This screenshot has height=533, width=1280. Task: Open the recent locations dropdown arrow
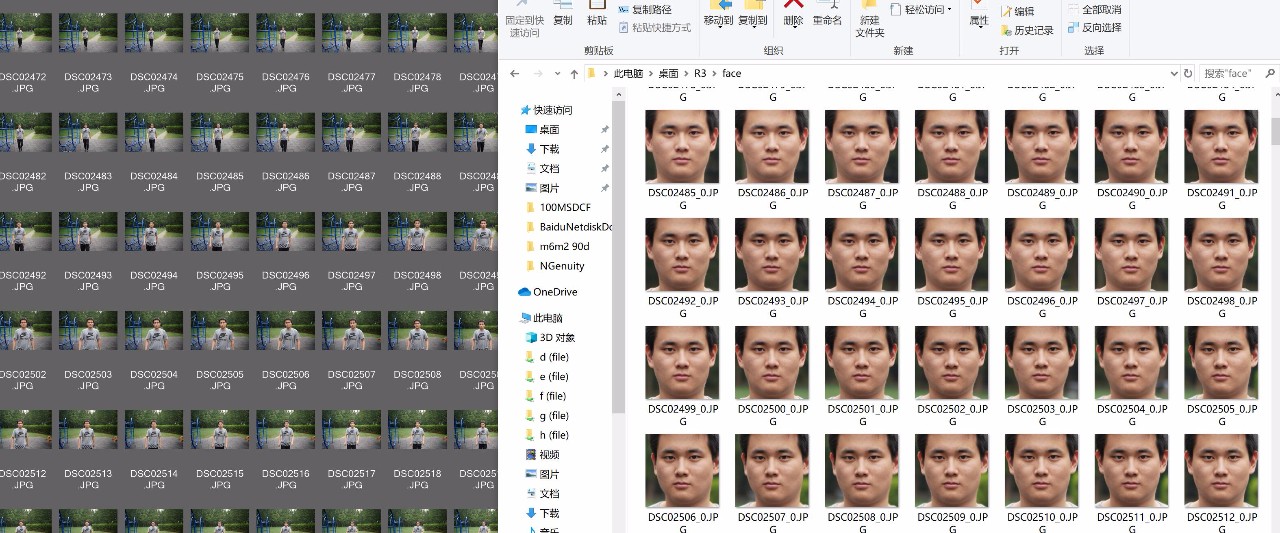(x=557, y=74)
